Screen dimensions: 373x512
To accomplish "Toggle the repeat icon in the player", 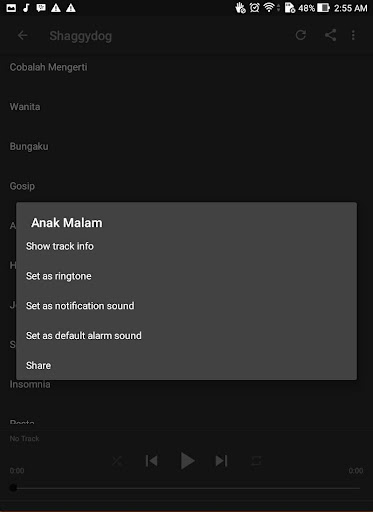I will [256, 461].
